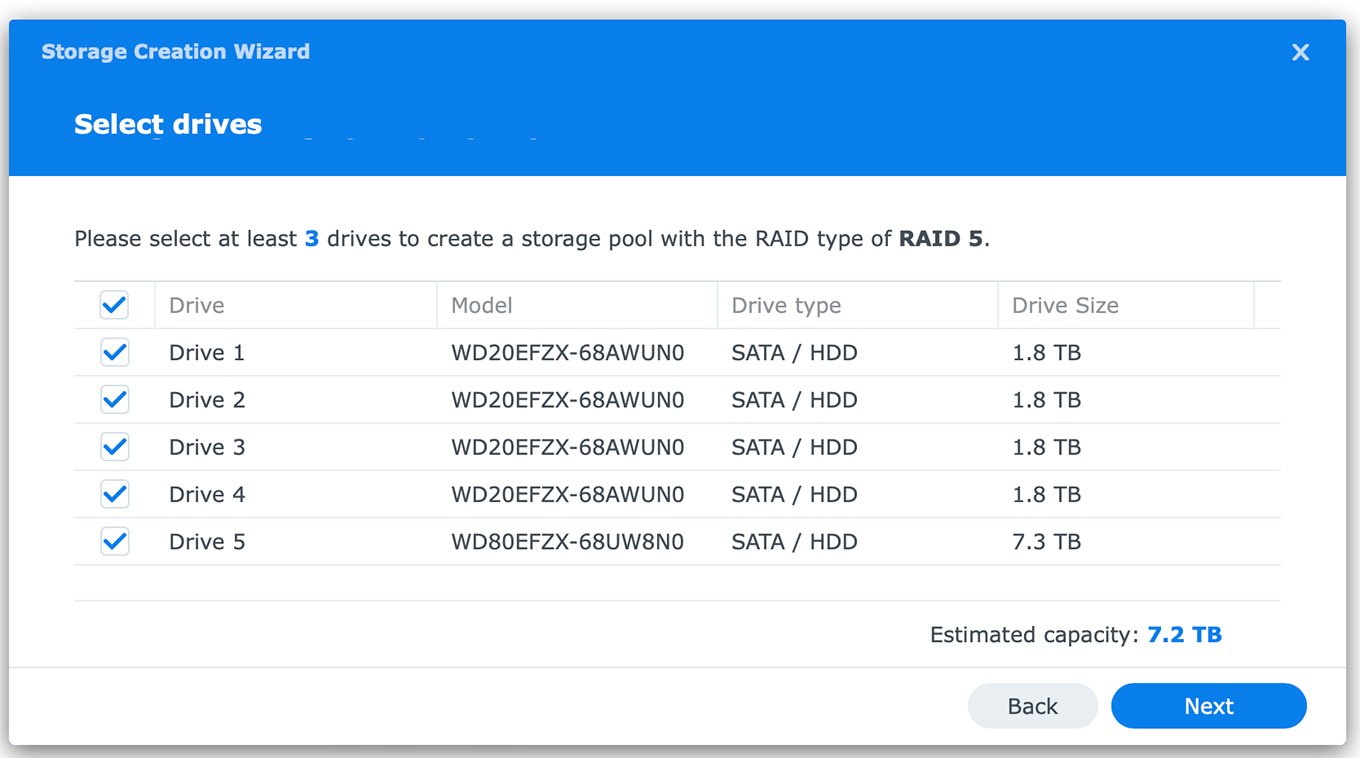
Task: Click the Drive 4 SATA / HDD cell
Action: coord(794,494)
